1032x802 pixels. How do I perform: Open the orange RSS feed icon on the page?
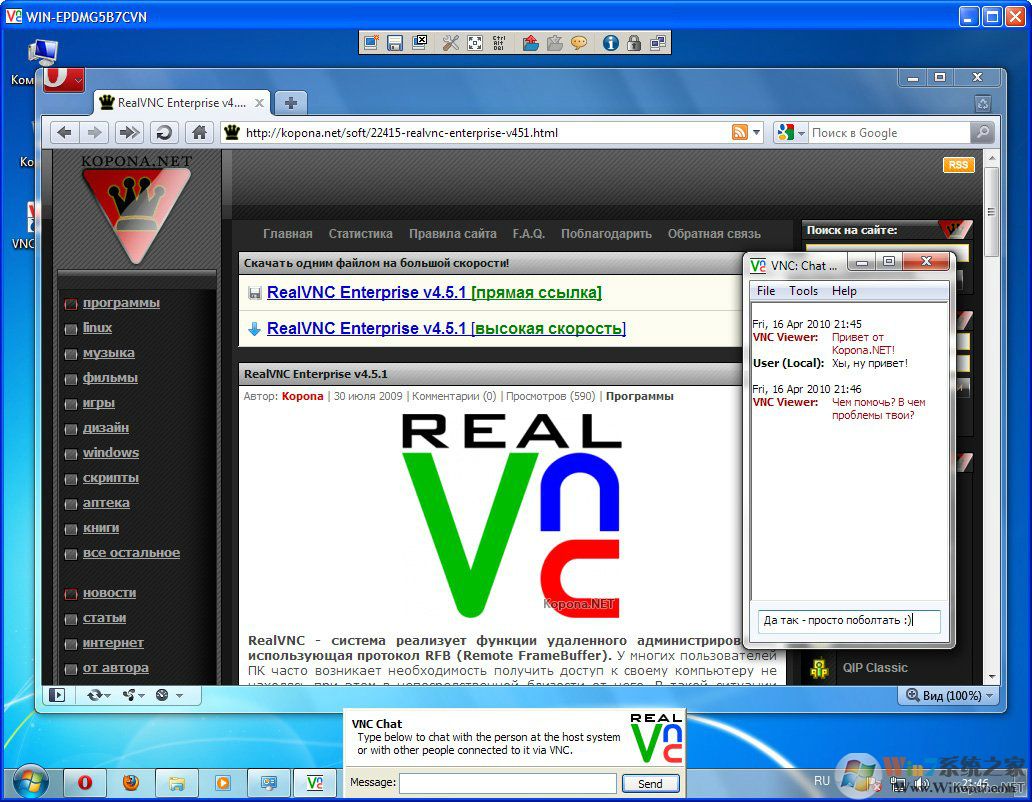(958, 164)
